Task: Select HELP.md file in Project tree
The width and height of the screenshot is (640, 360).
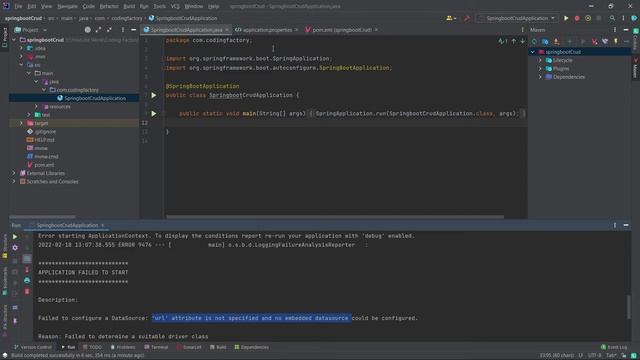Action: click(44, 140)
